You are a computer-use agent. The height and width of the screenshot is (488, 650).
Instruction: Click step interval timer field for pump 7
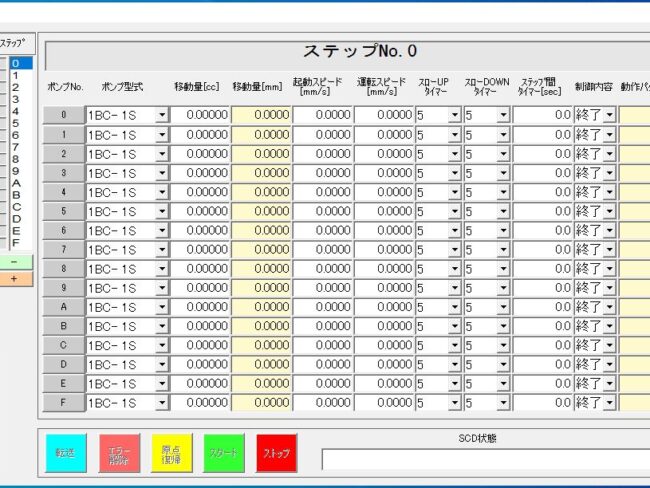coord(543,249)
